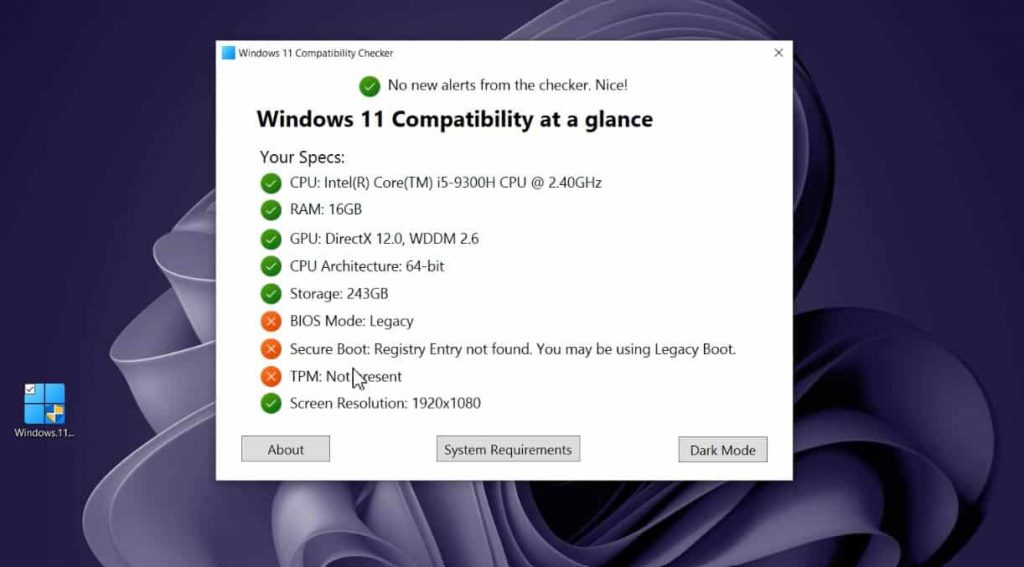1024x567 pixels.
Task: Click the green check icon in alerts banner
Action: (x=369, y=86)
